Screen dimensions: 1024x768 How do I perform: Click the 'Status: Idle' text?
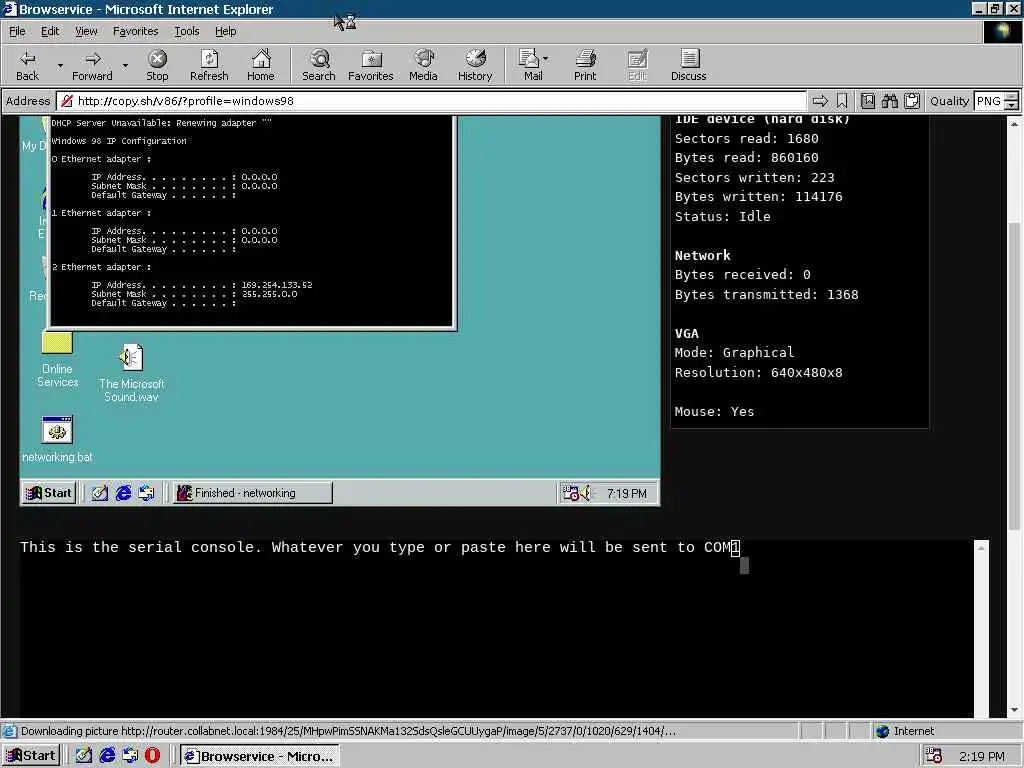[x=722, y=216]
